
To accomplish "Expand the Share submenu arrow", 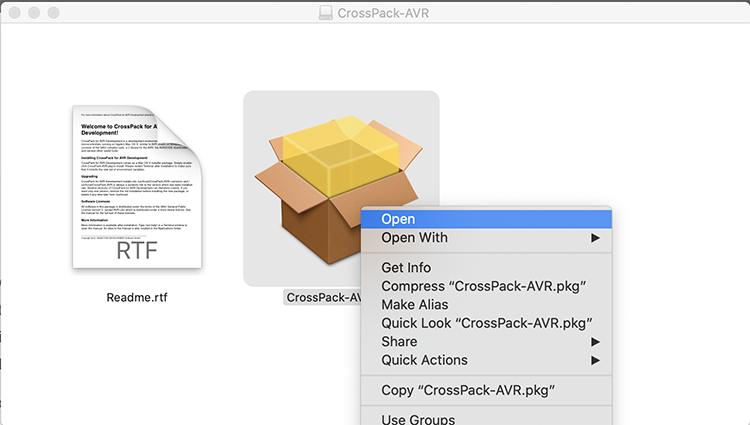I will pyautogui.click(x=595, y=342).
